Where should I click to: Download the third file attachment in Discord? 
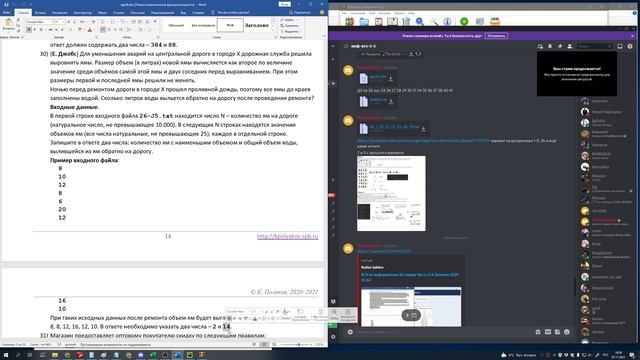[423, 129]
